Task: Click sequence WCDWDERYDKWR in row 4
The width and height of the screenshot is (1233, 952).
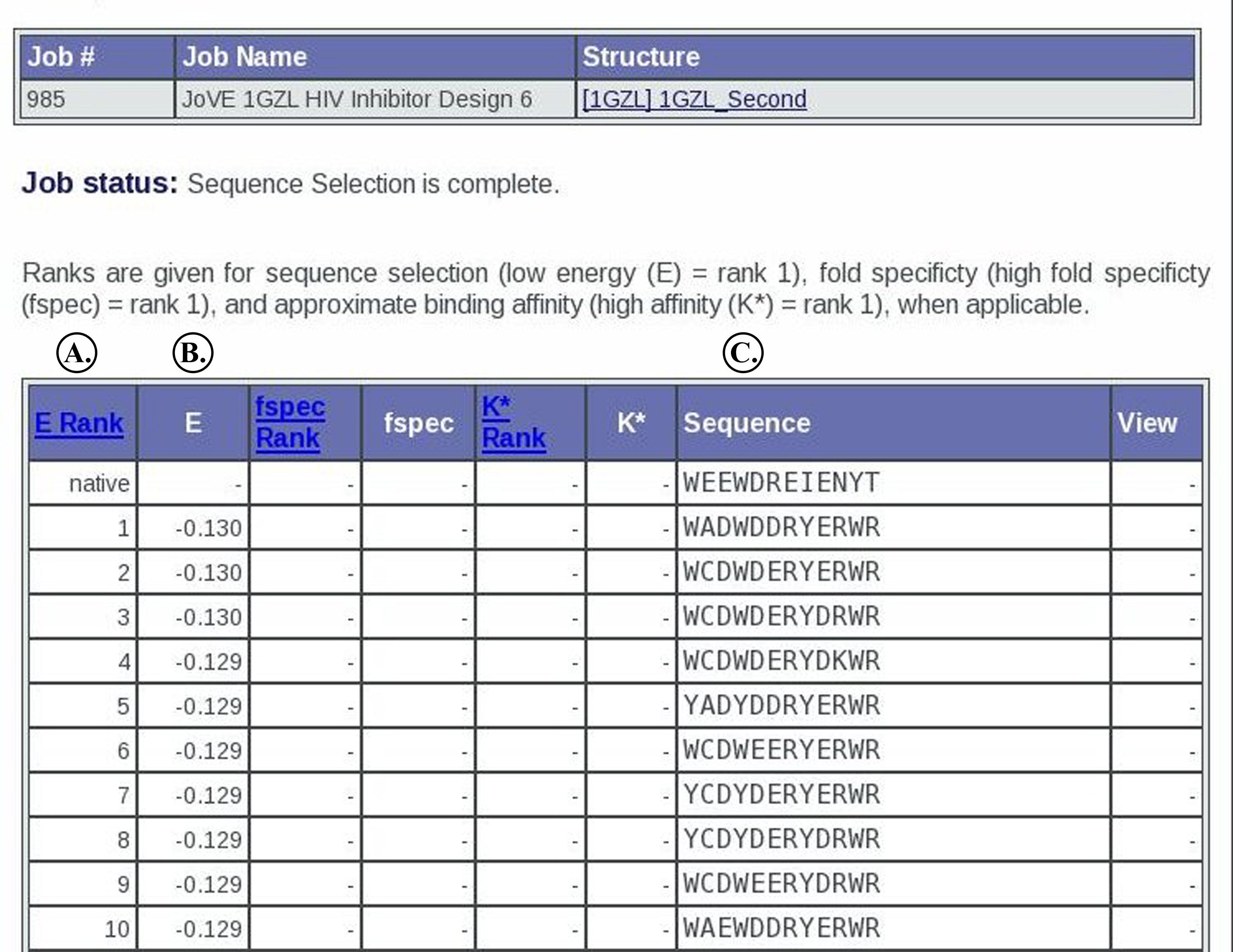Action: (x=781, y=661)
